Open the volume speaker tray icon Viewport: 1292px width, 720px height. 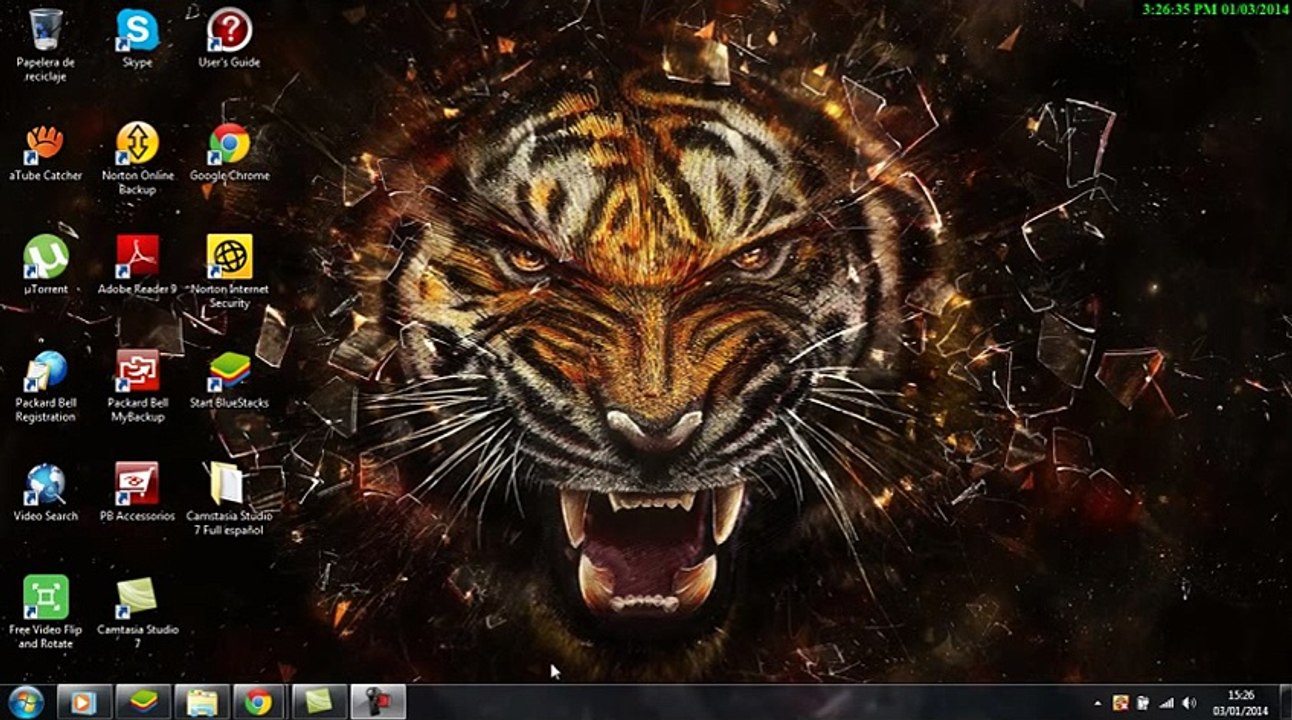pyautogui.click(x=1189, y=703)
